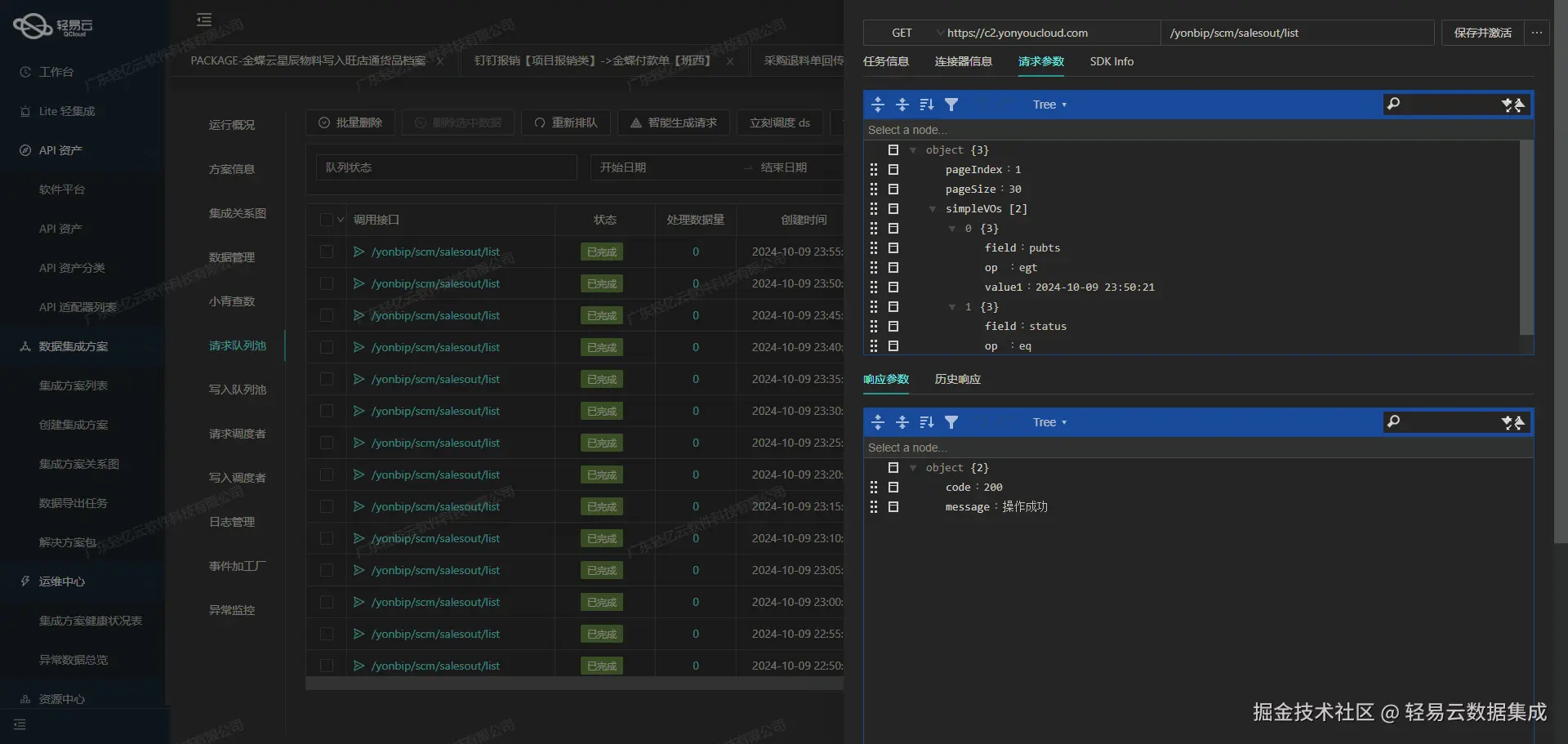Click the 重新排队 button
The image size is (1568, 744).
coord(566,123)
